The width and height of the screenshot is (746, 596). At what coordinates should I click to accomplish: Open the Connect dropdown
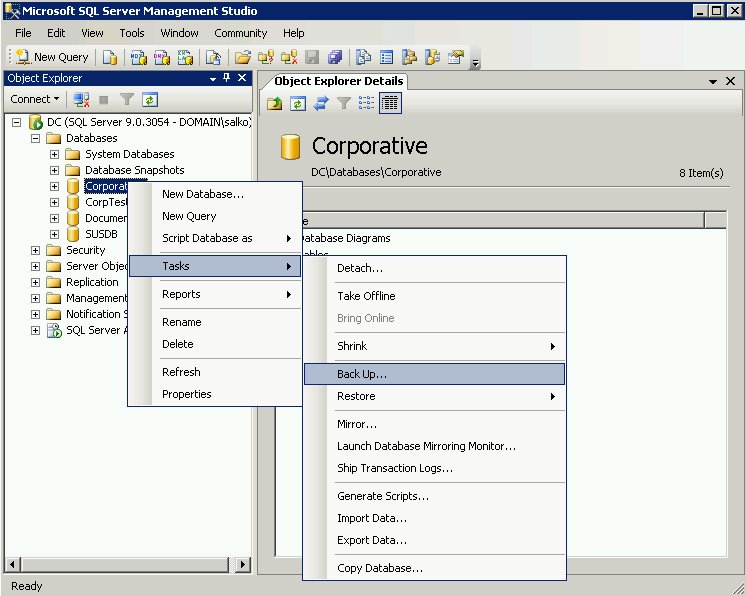(35, 99)
